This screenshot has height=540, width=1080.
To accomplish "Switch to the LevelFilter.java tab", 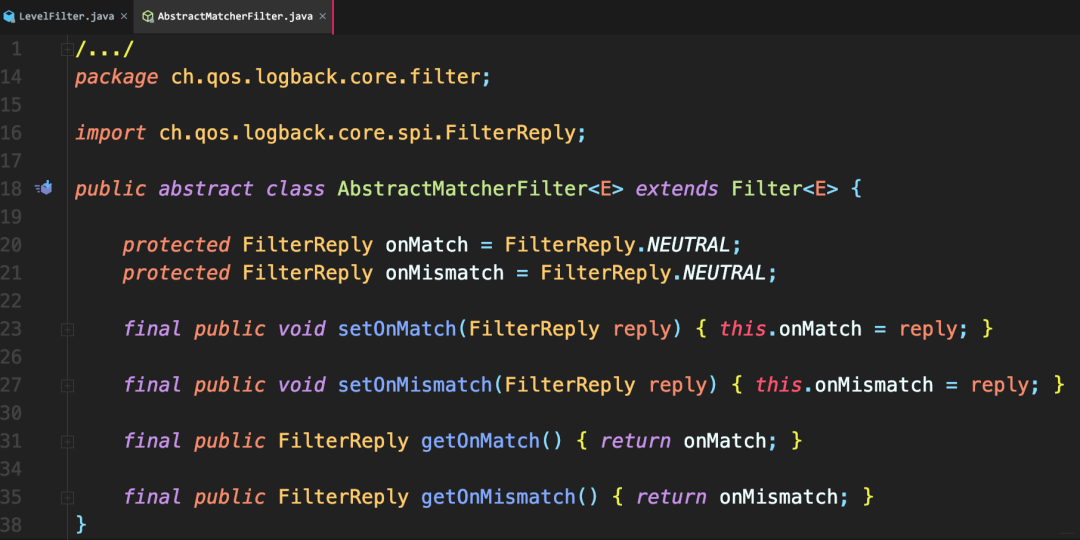I will (x=66, y=16).
